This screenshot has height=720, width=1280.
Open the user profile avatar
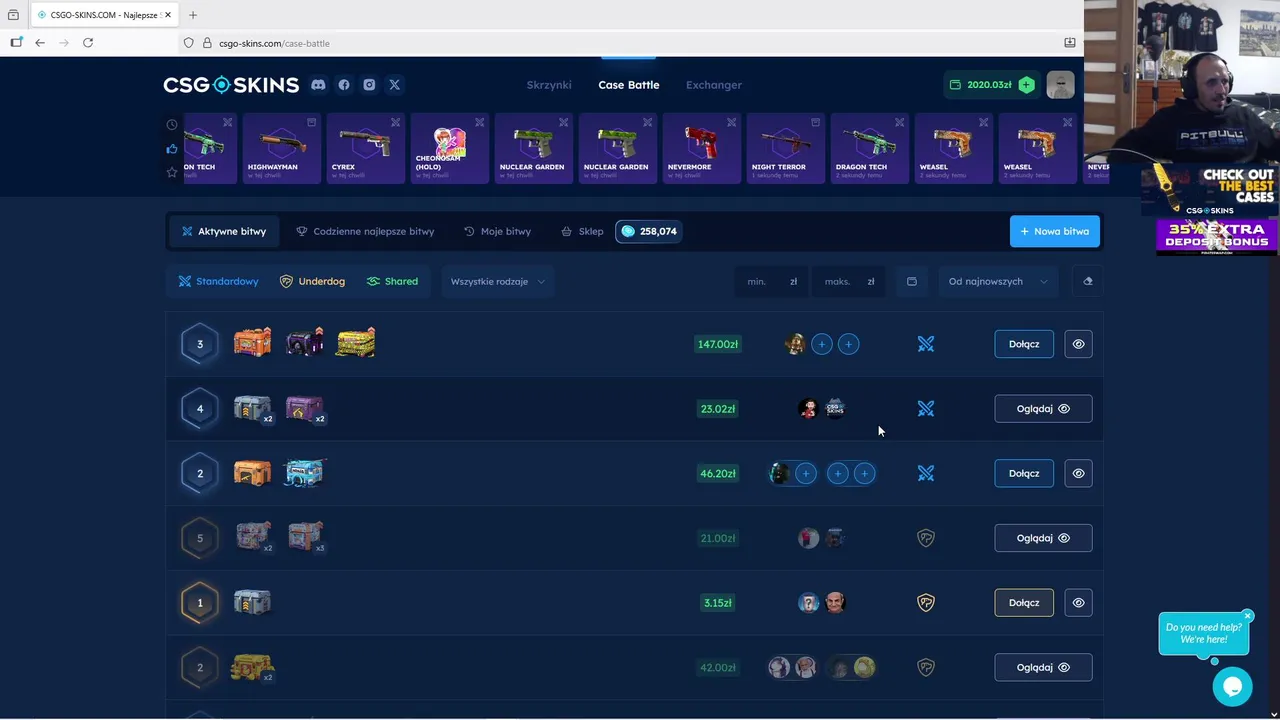[x=1060, y=85]
